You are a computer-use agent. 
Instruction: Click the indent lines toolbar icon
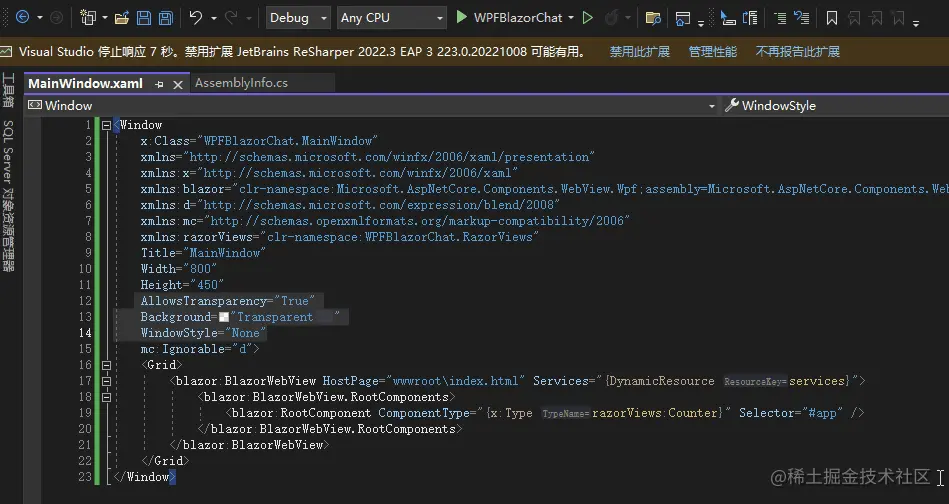pyautogui.click(x=780, y=18)
